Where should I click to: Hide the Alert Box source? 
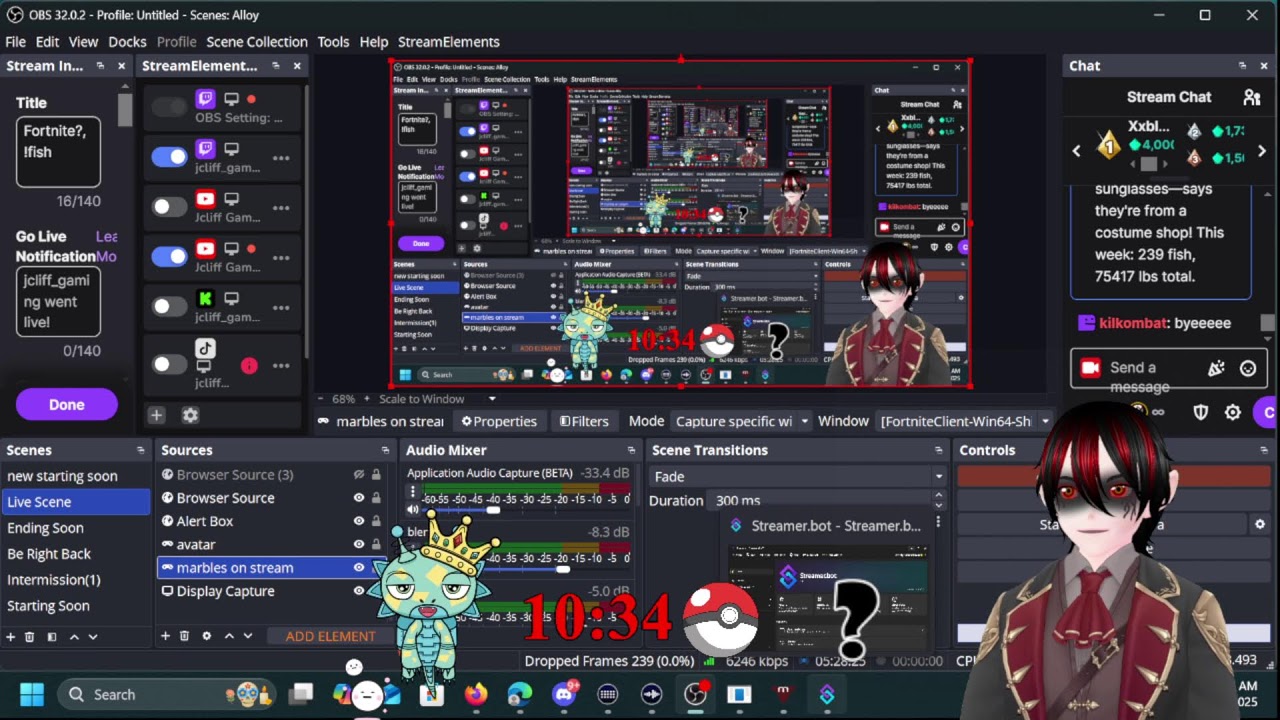(x=359, y=521)
